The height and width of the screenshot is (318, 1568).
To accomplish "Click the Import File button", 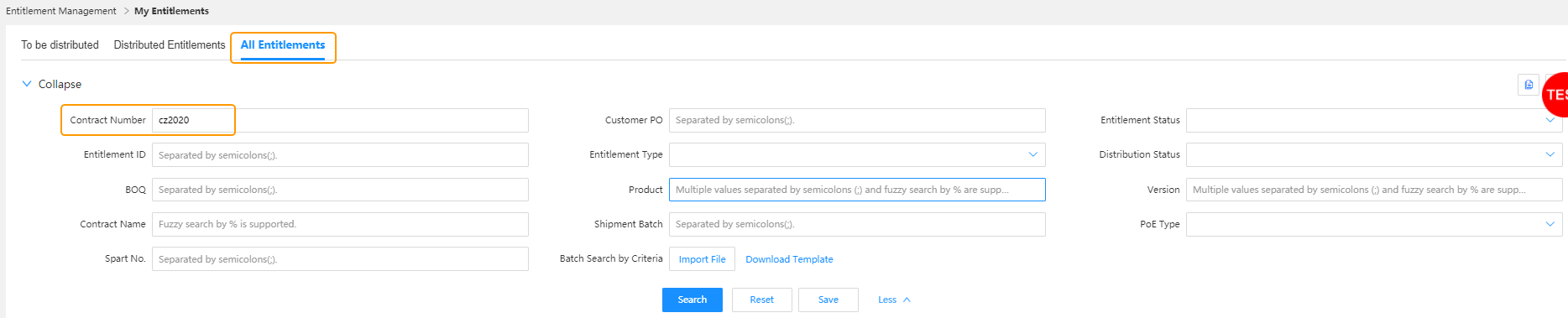I will click(x=703, y=259).
